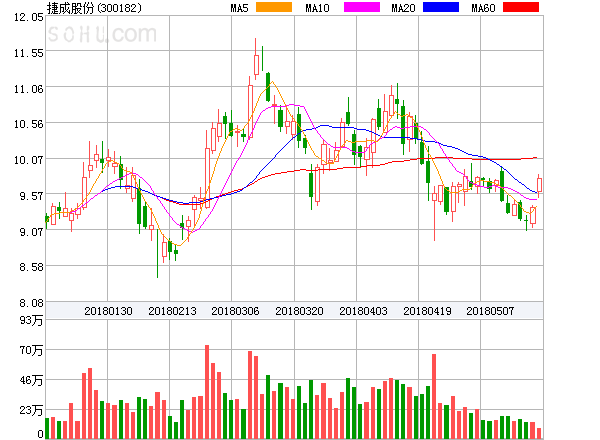
Task: Click the MA60 legend label
Action: (483, 8)
